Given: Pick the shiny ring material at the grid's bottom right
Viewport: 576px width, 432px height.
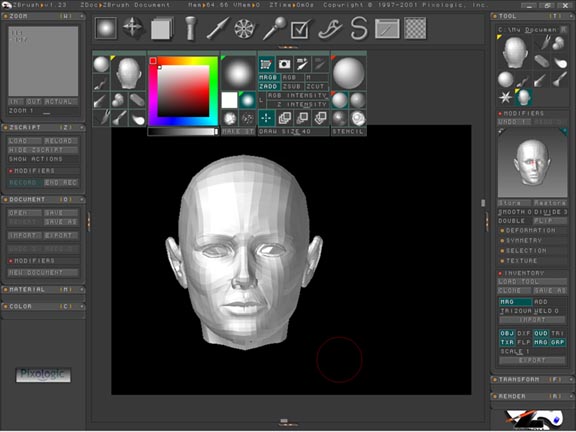Looking at the screenshot, I should click(x=358, y=118).
